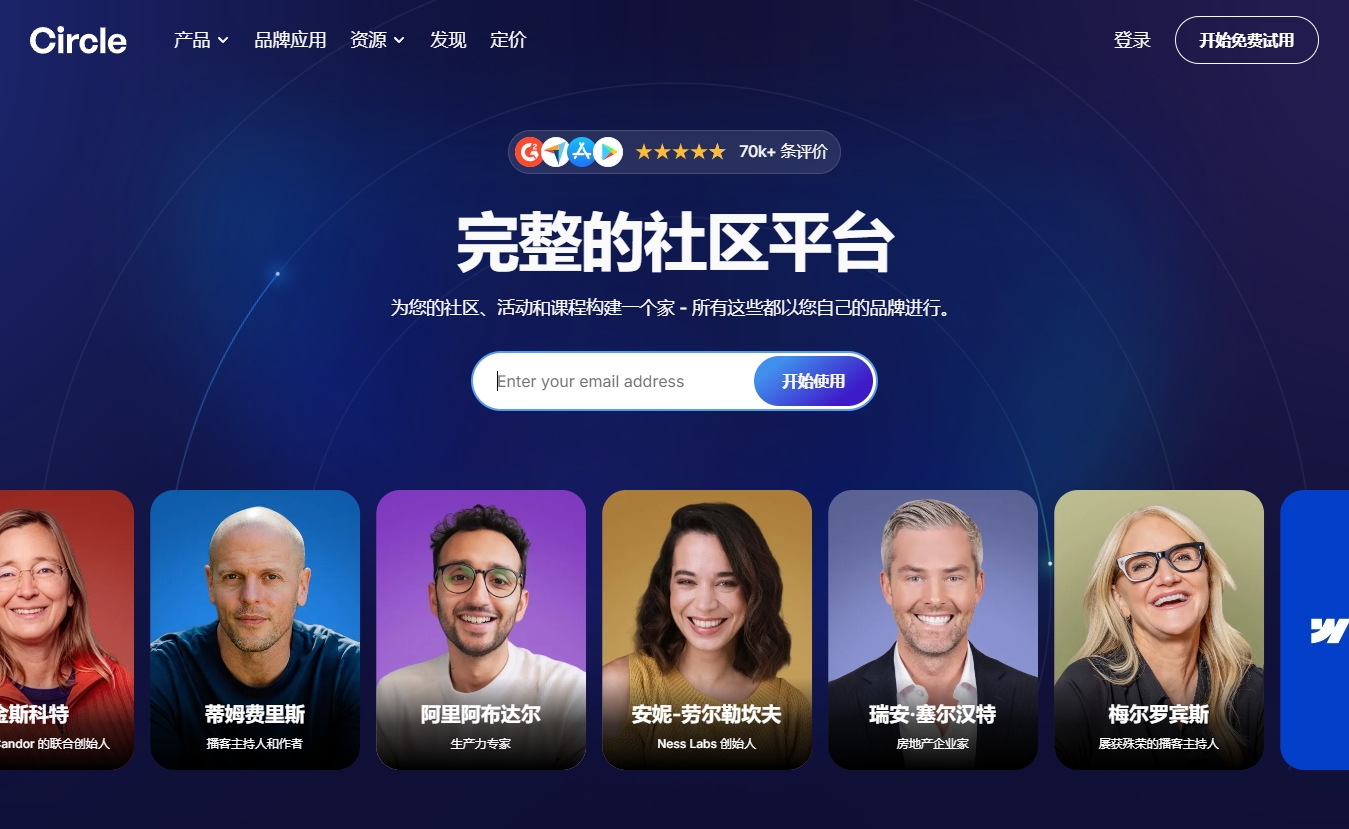Click the App Store badge icon
Viewport: 1349px width, 829px height.
[x=582, y=152]
